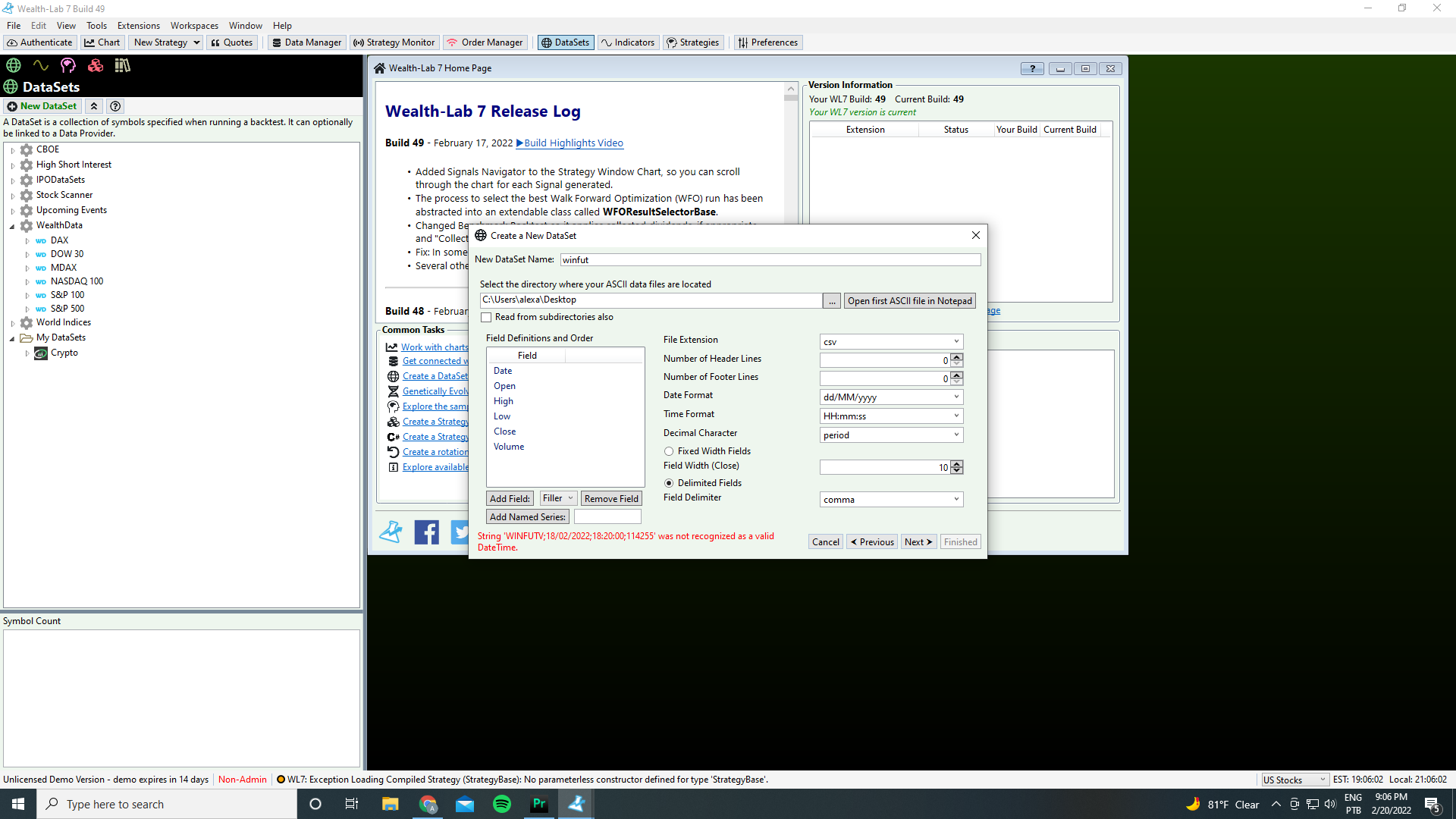1456x819 pixels.
Task: Expand the CBOE tree node
Action: tap(13, 150)
